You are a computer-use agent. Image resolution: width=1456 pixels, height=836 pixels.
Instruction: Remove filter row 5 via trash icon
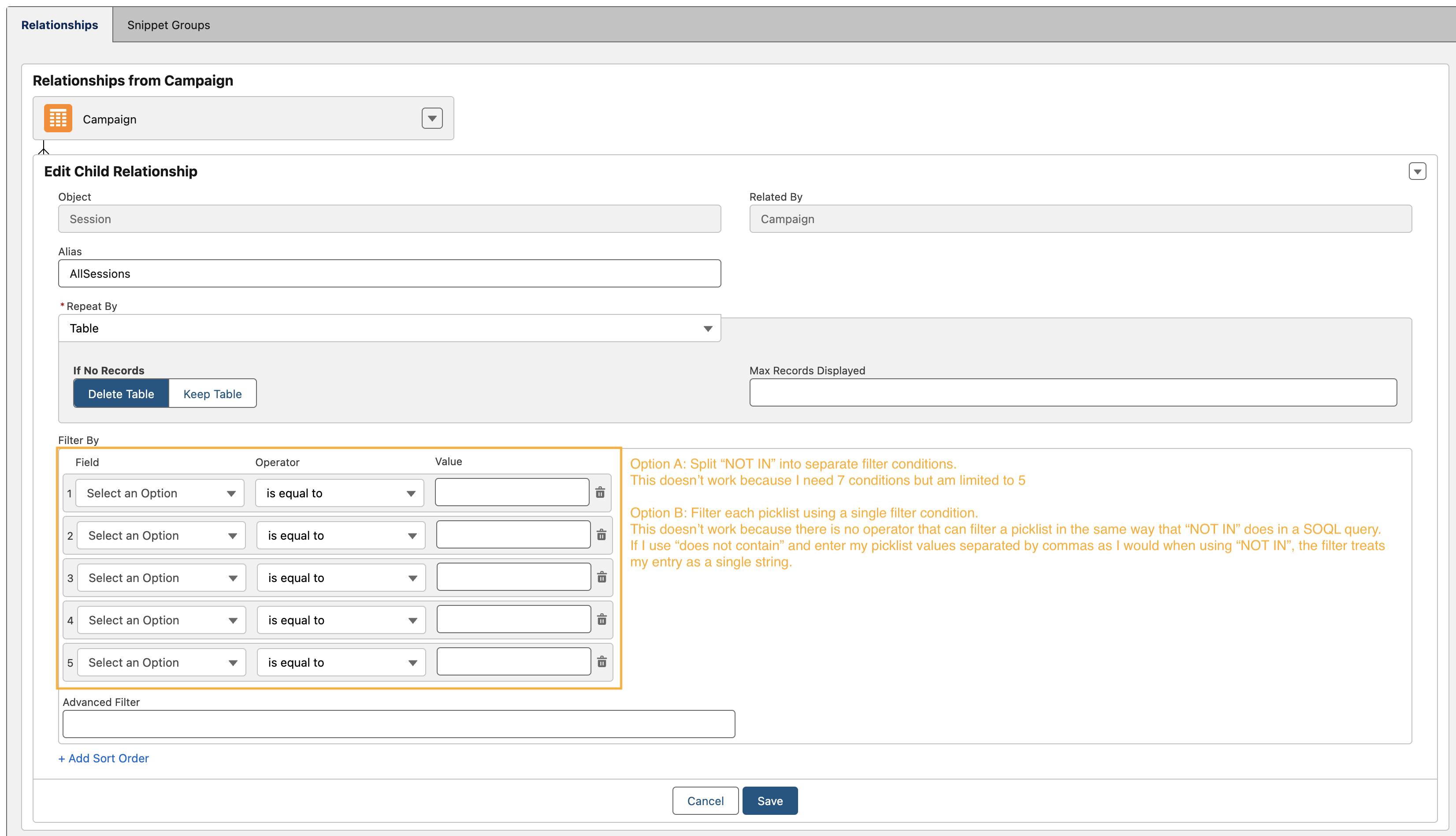pos(601,662)
